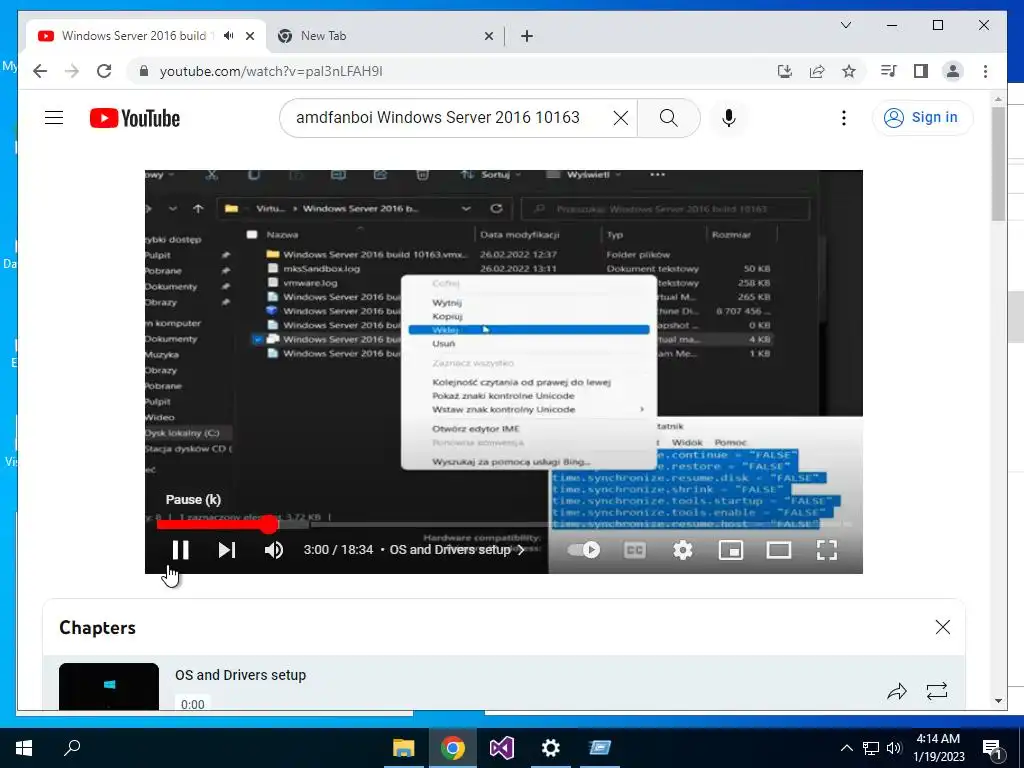Start voice search with microphone icon
The image size is (1024, 768).
729,118
